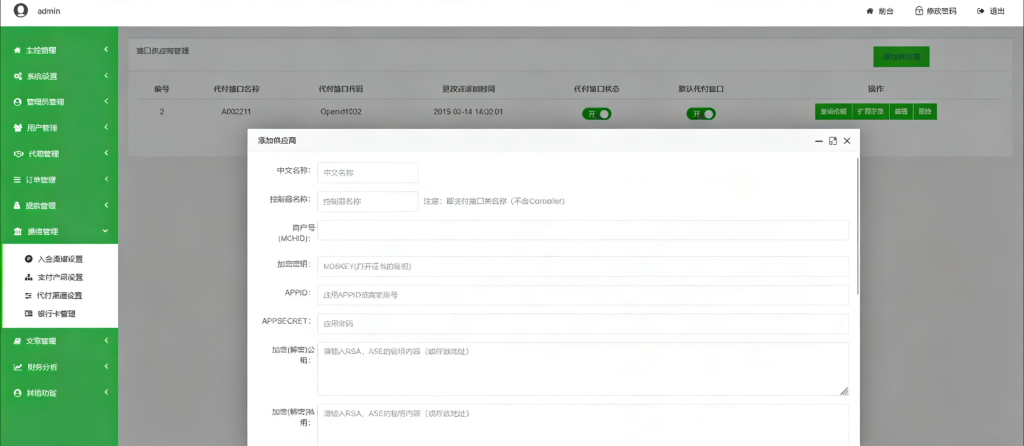The height and width of the screenshot is (446, 1024).
Task: Open the 支付产品设置 submenu item
Action: tap(60, 277)
